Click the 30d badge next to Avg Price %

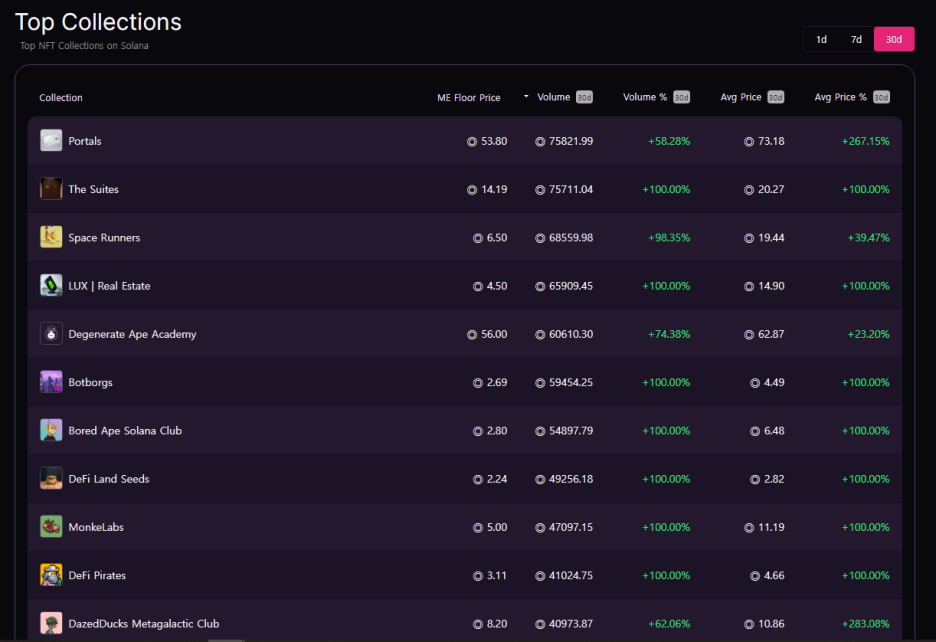click(881, 97)
